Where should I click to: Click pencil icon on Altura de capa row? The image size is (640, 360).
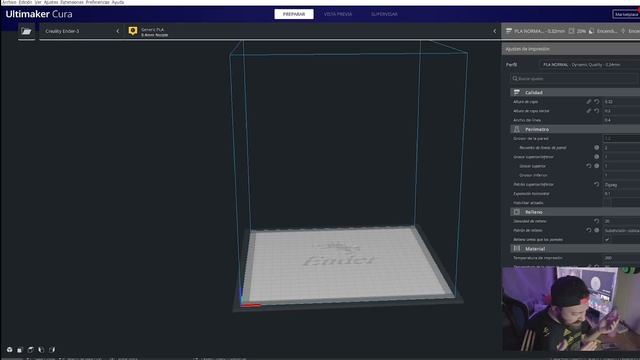point(589,101)
